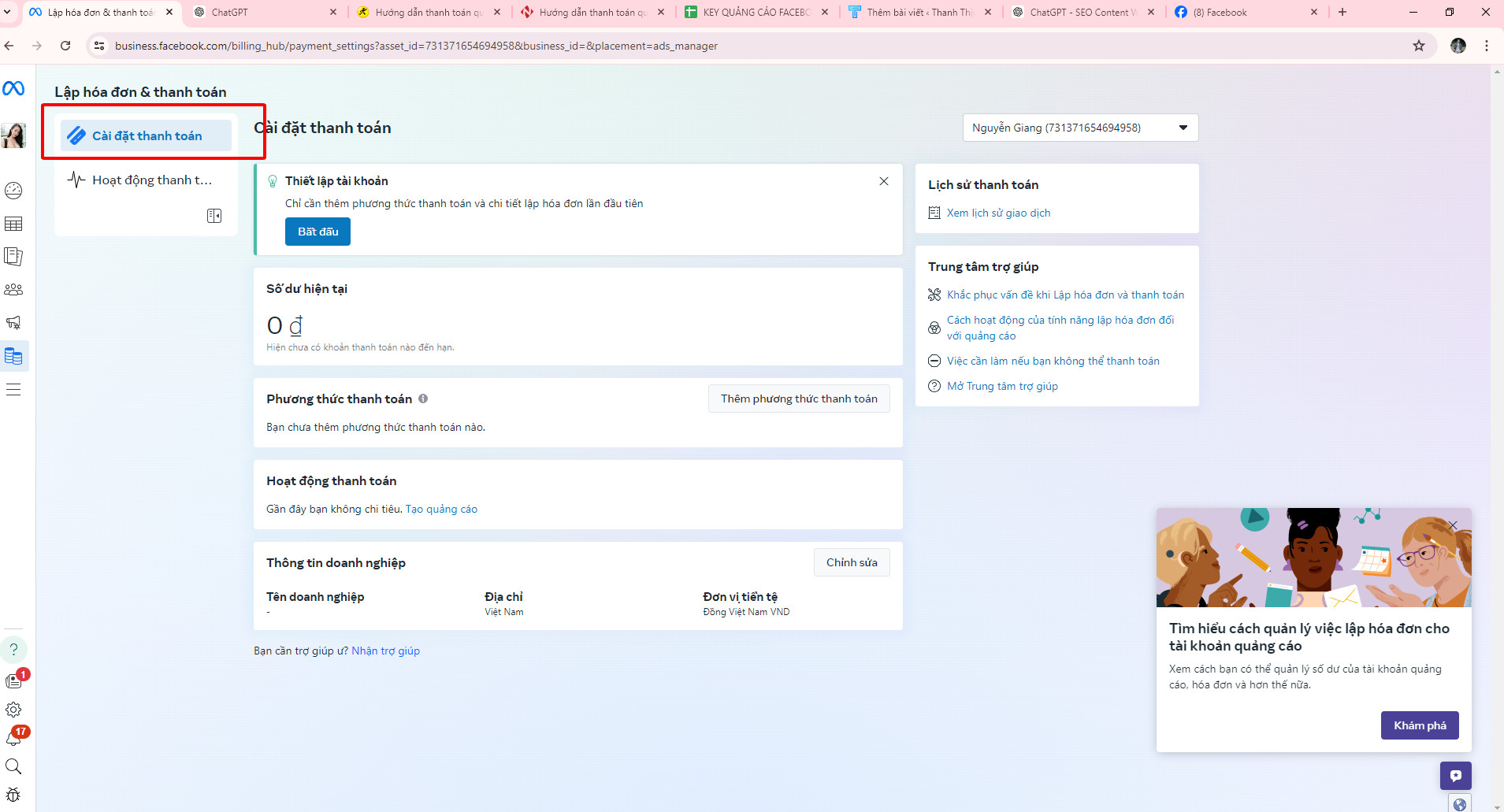This screenshot has height=812, width=1504.
Task: Switch to ChatGPT - SEO Content tab
Action: click(1084, 12)
